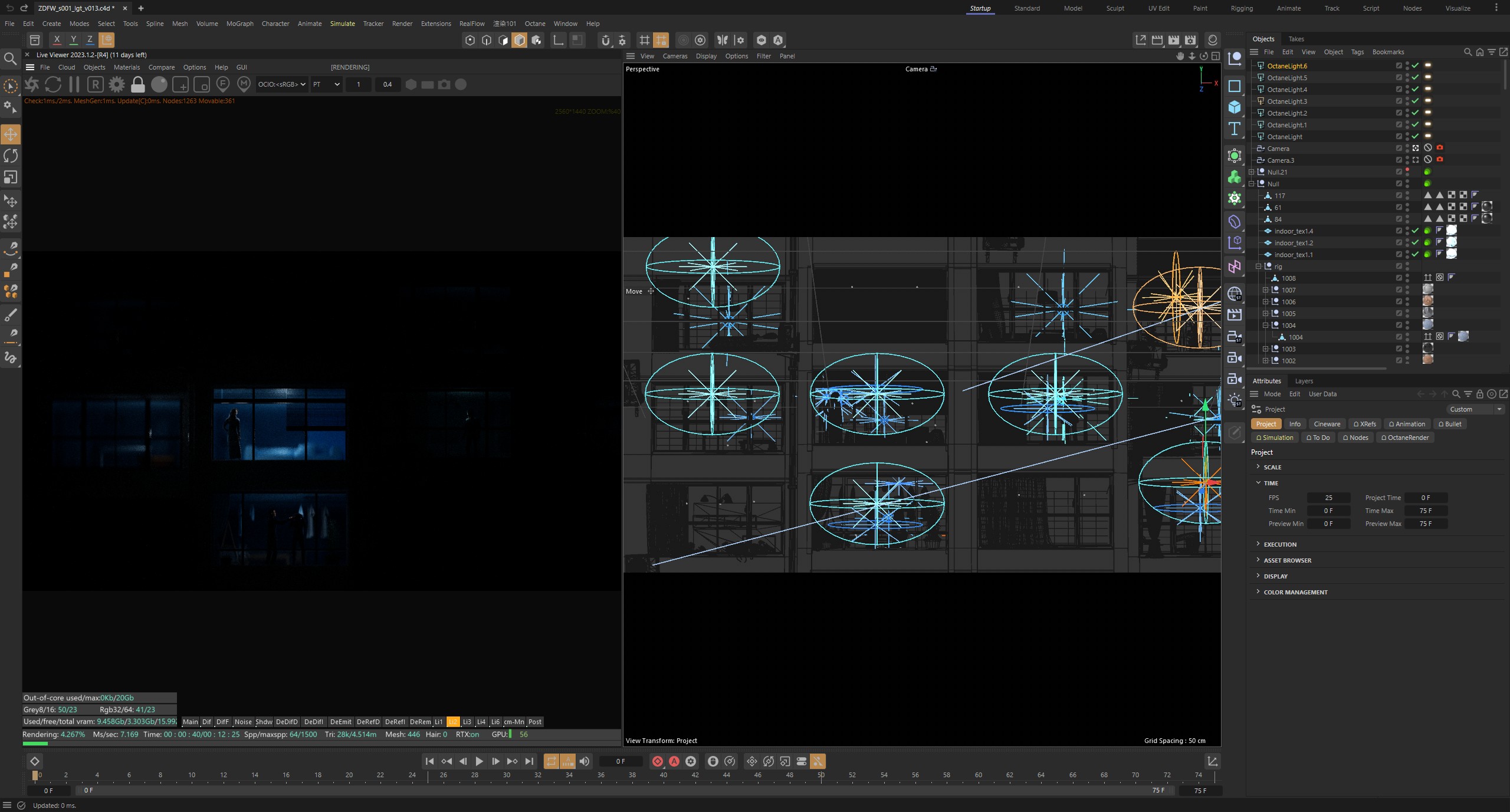The width and height of the screenshot is (1510, 812).
Task: Expand the Null.21 object in the tree
Action: coord(1252,172)
